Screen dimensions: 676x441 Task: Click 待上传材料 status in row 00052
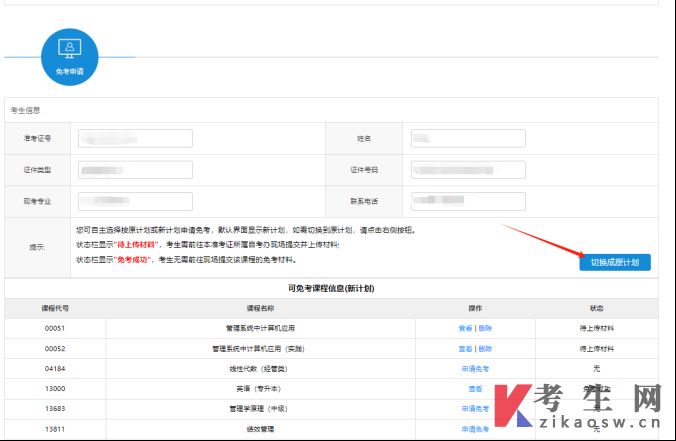pyautogui.click(x=597, y=349)
